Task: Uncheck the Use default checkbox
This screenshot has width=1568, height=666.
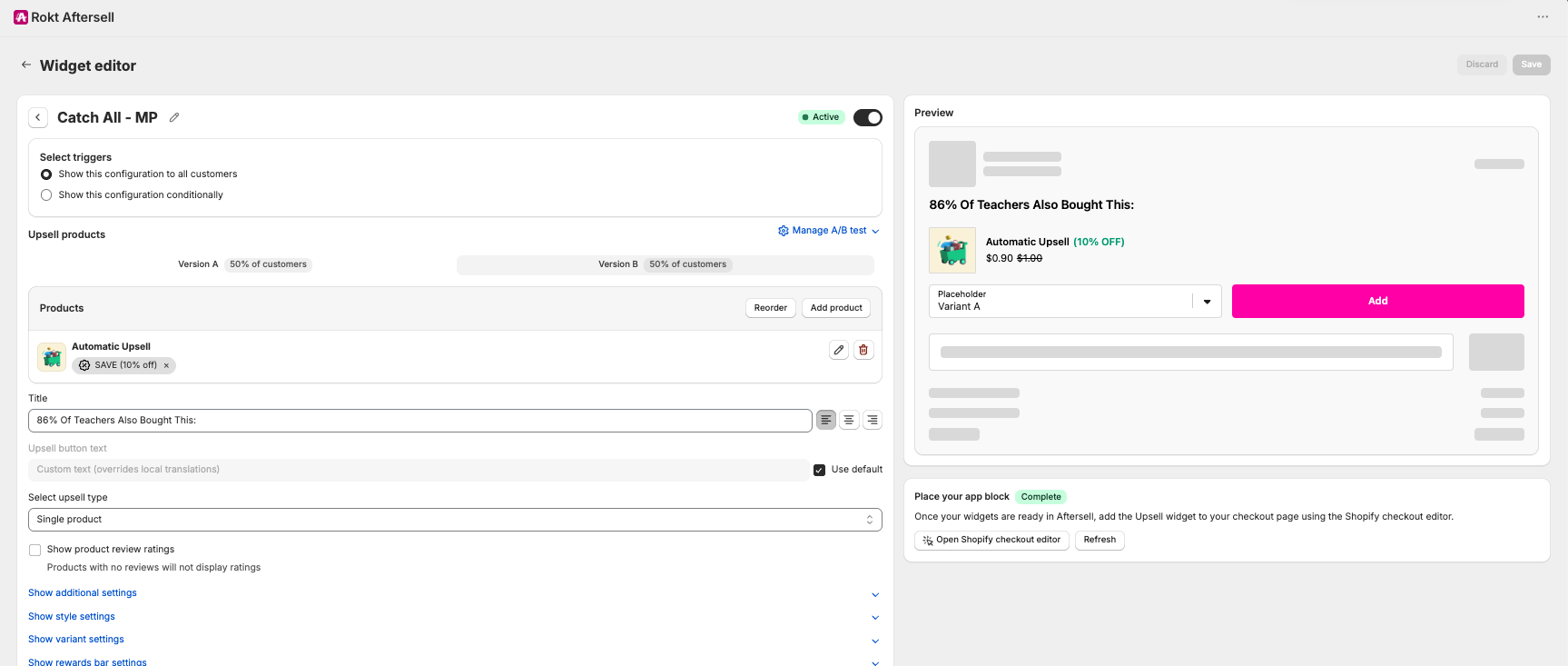Action: [x=819, y=470]
